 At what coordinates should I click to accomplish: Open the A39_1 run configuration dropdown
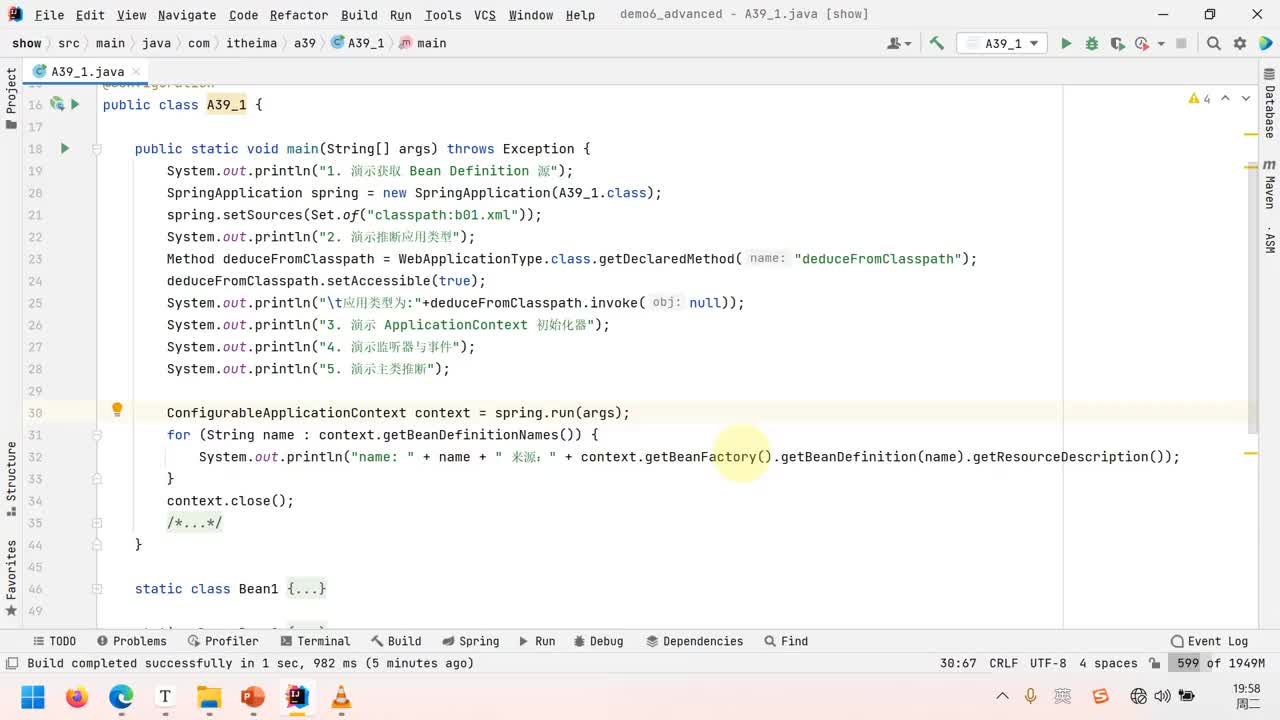pyautogui.click(x=1002, y=43)
